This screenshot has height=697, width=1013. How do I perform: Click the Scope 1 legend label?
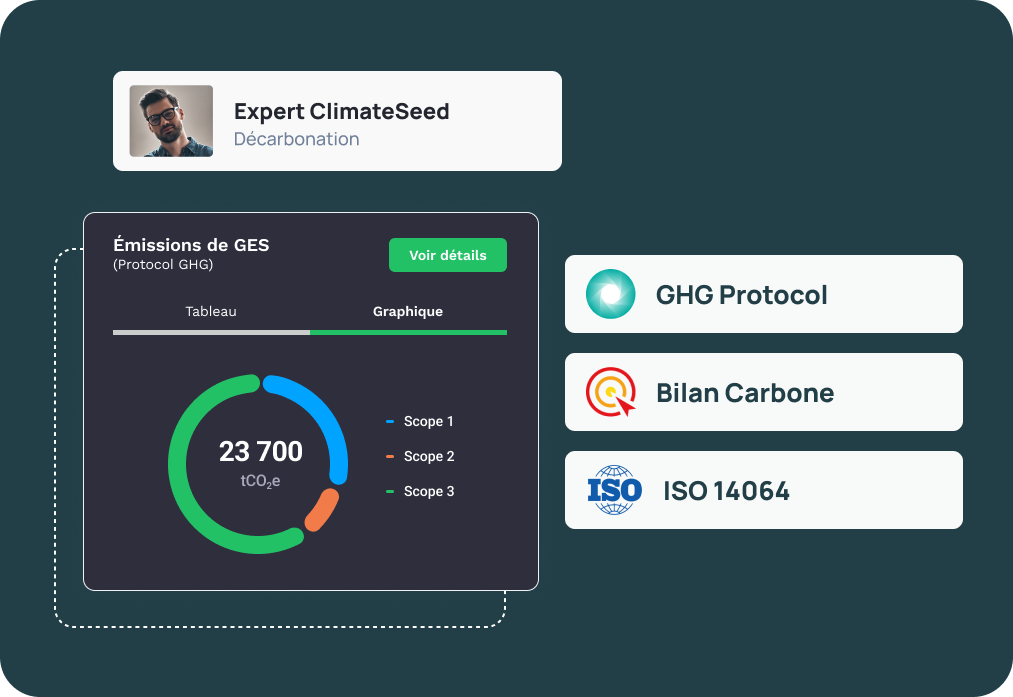428,421
